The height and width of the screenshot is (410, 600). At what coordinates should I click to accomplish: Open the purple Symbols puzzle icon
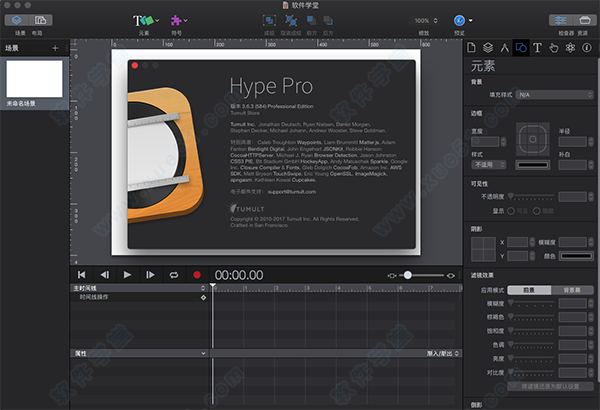tap(176, 21)
